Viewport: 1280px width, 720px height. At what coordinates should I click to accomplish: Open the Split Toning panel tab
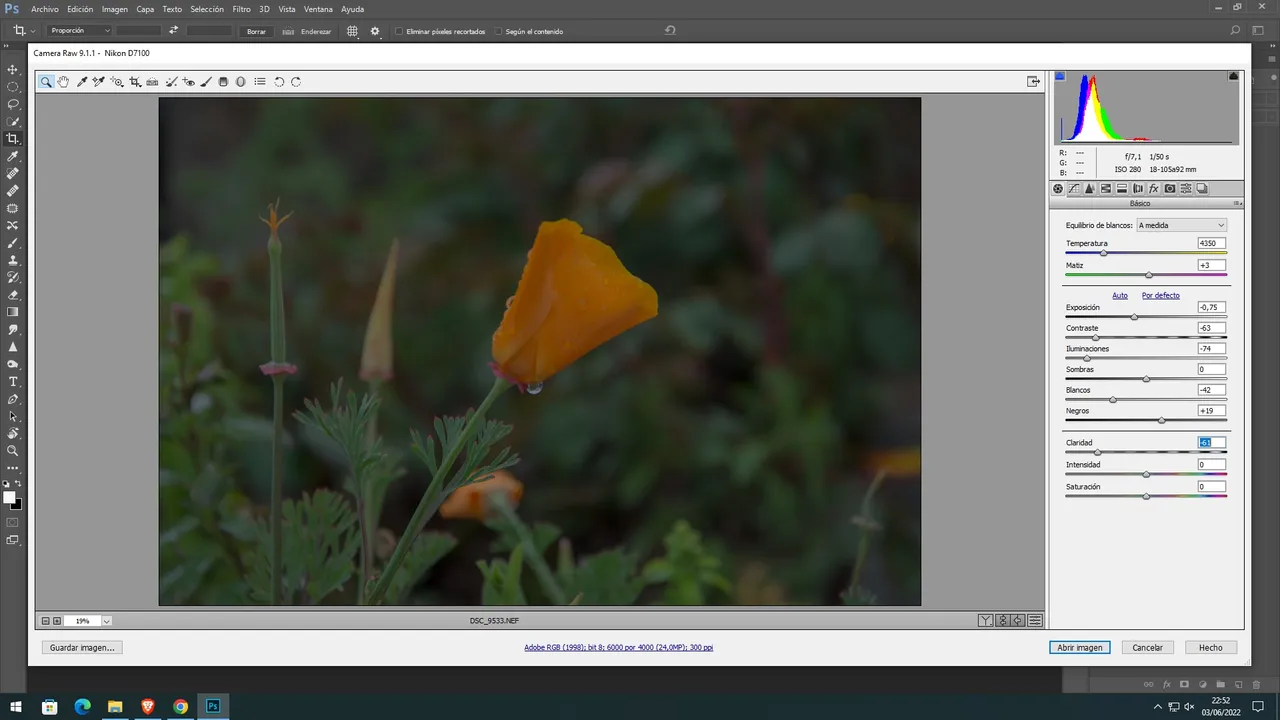point(1122,188)
